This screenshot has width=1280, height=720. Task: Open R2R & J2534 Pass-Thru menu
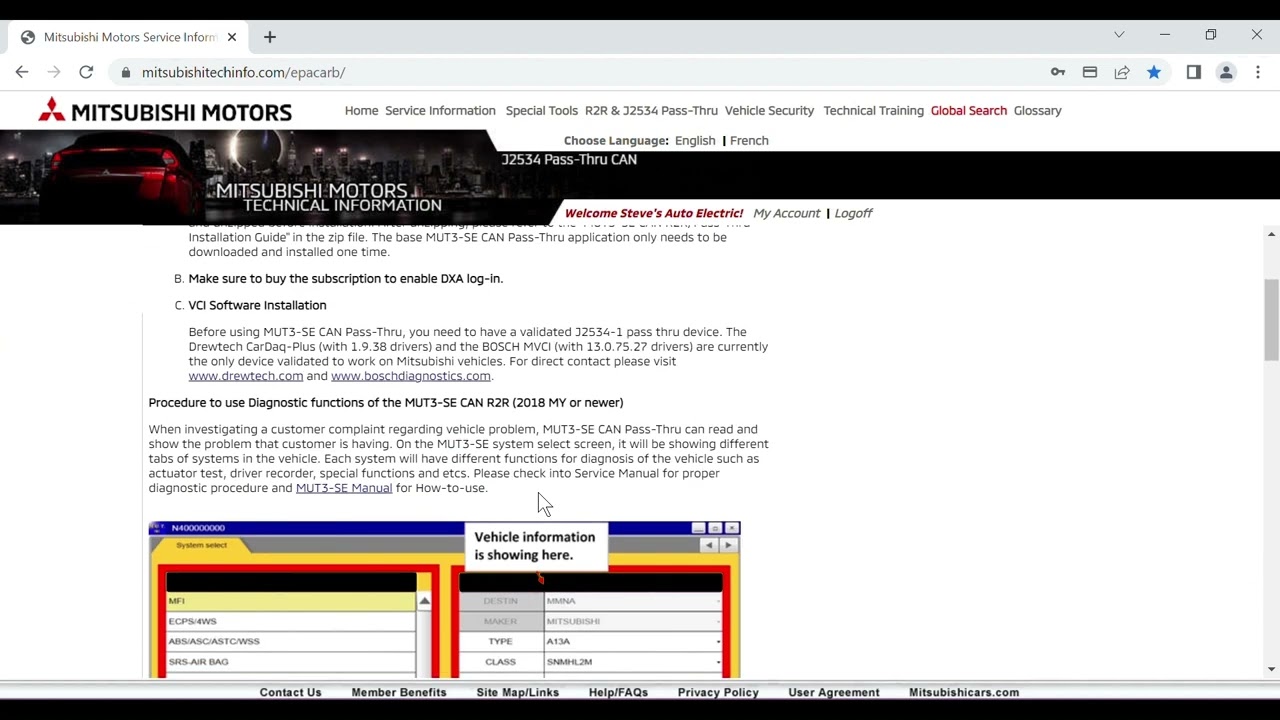coord(651,111)
